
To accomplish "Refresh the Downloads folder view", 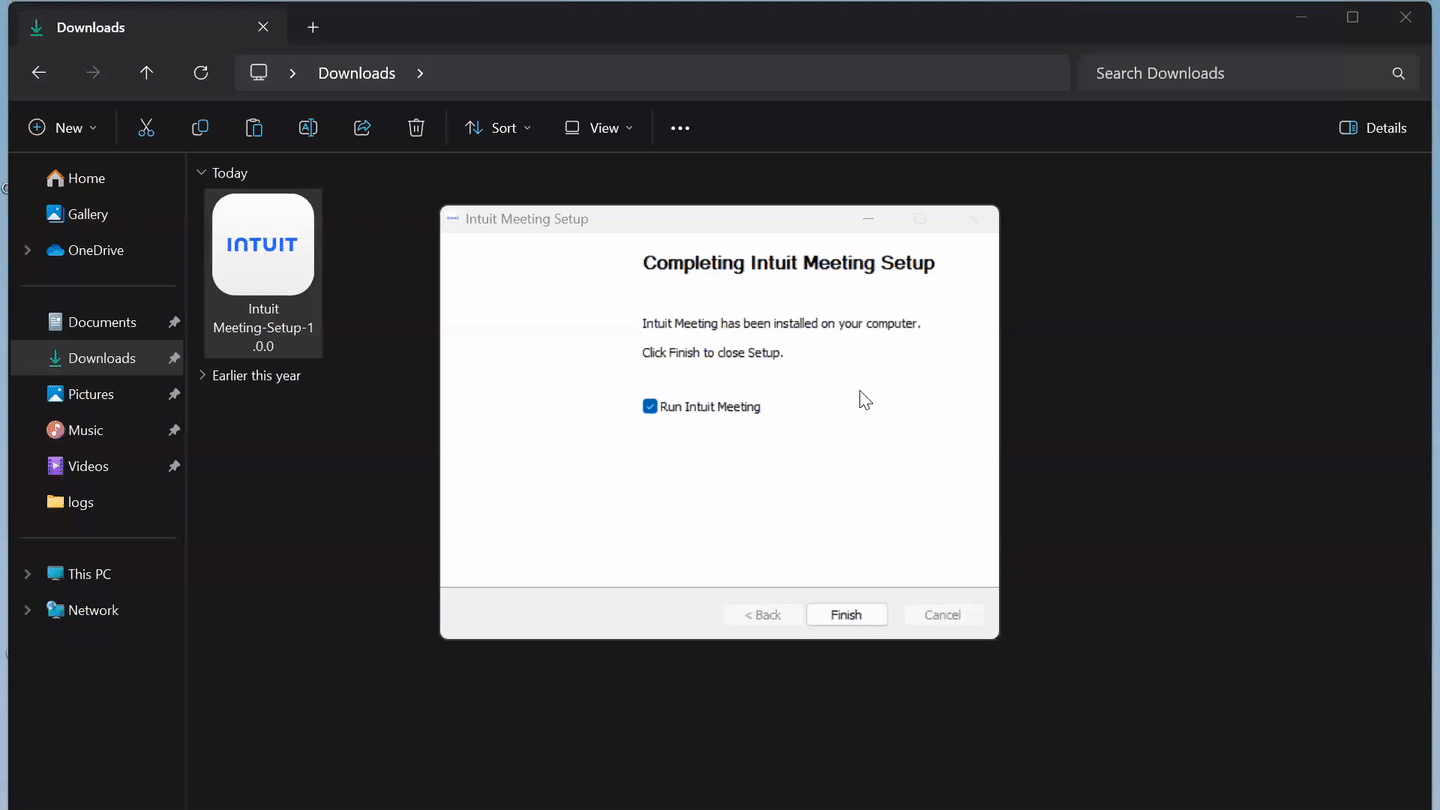I will (x=201, y=73).
